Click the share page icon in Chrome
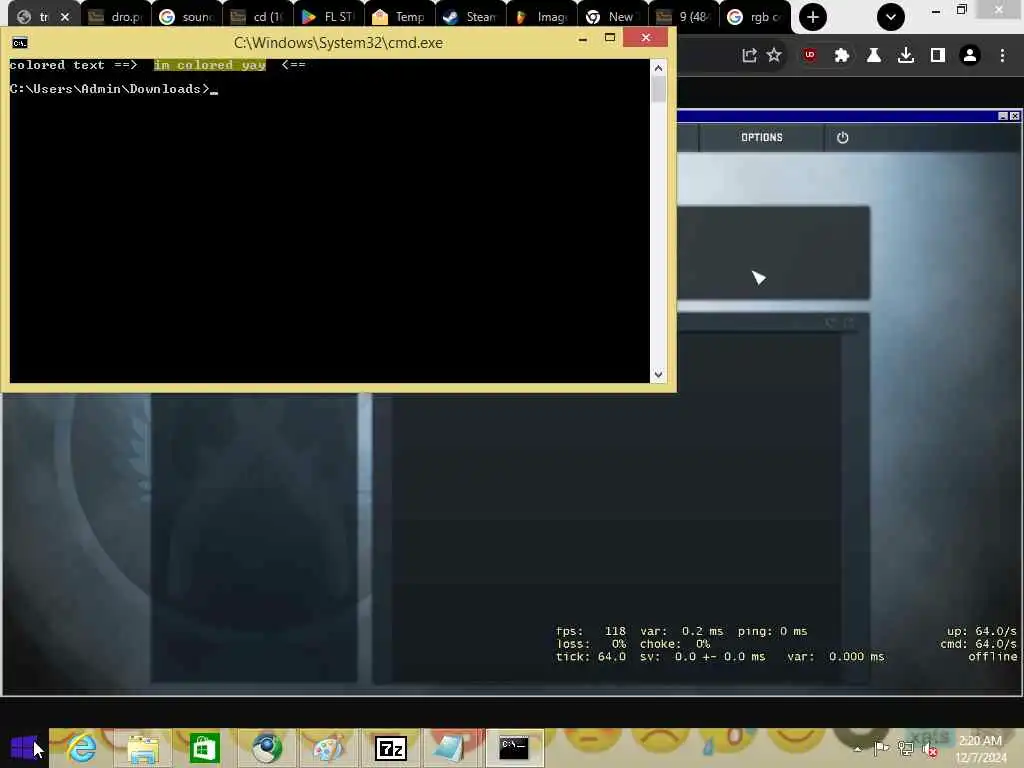Viewport: 1024px width, 768px height. pos(749,56)
